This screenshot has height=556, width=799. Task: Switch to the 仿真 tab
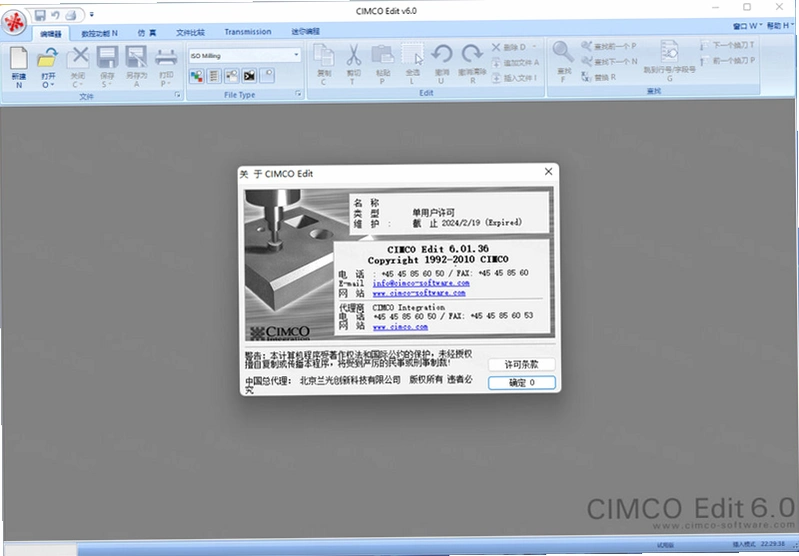click(x=147, y=33)
